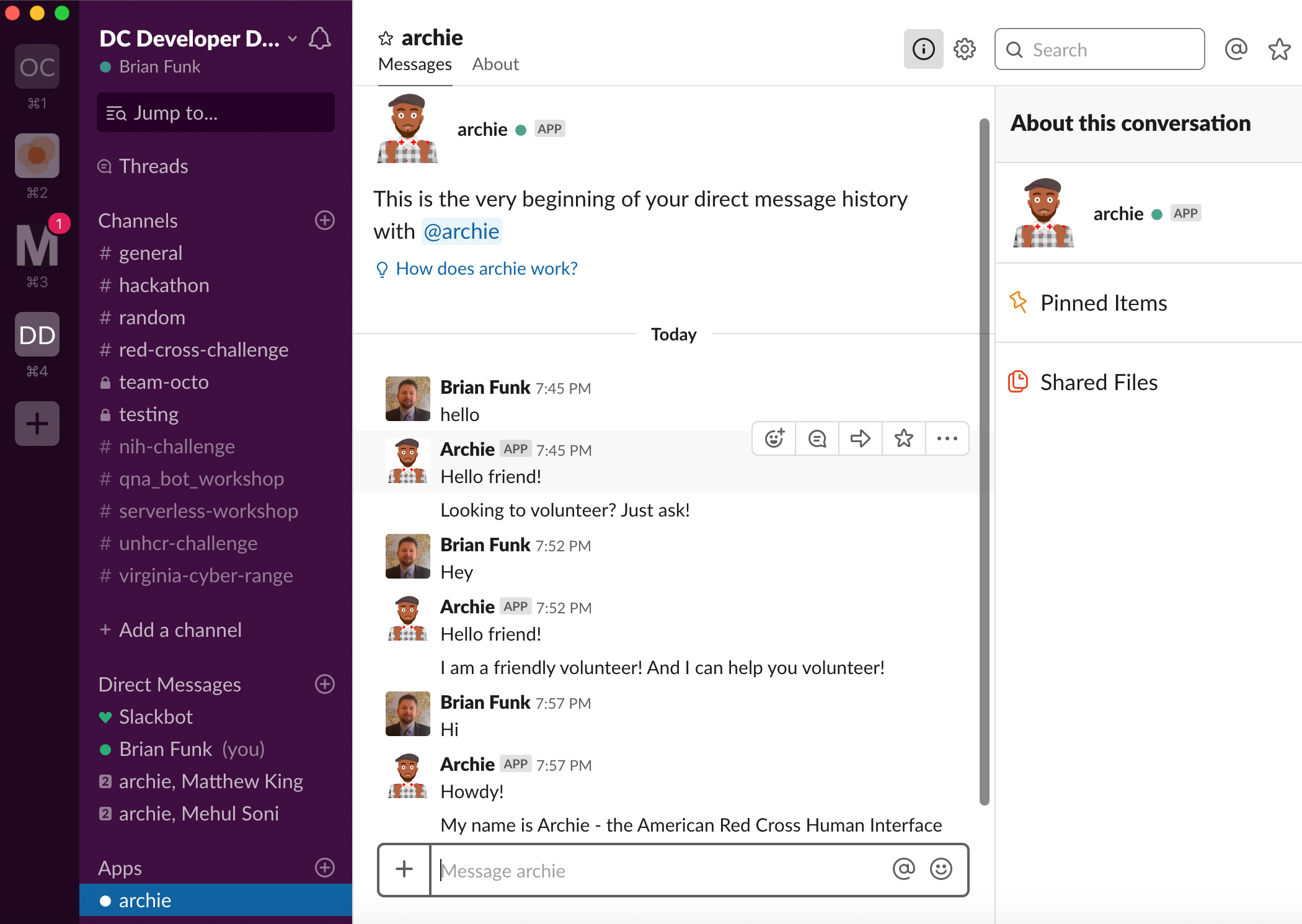This screenshot has width=1302, height=924.
Task: Insert emoji in message box
Action: [941, 869]
